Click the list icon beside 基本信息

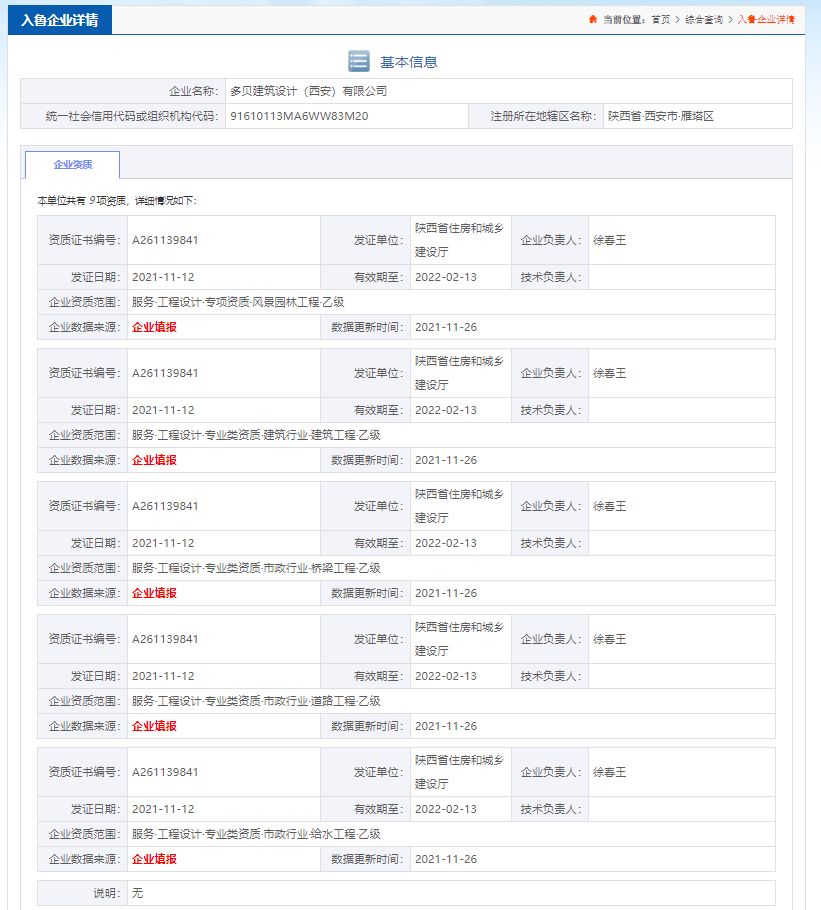point(359,61)
